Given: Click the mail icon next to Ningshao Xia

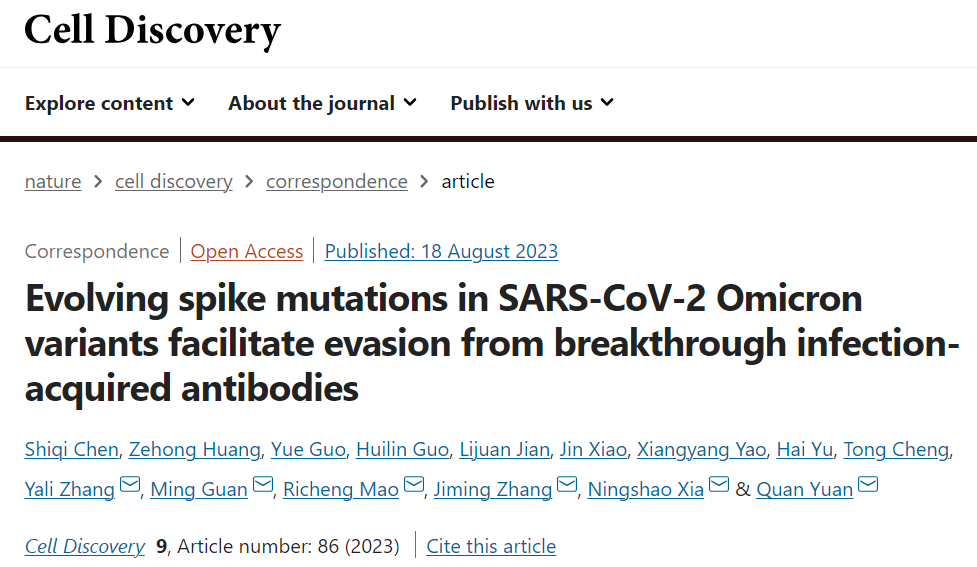Looking at the screenshot, I should click(719, 487).
